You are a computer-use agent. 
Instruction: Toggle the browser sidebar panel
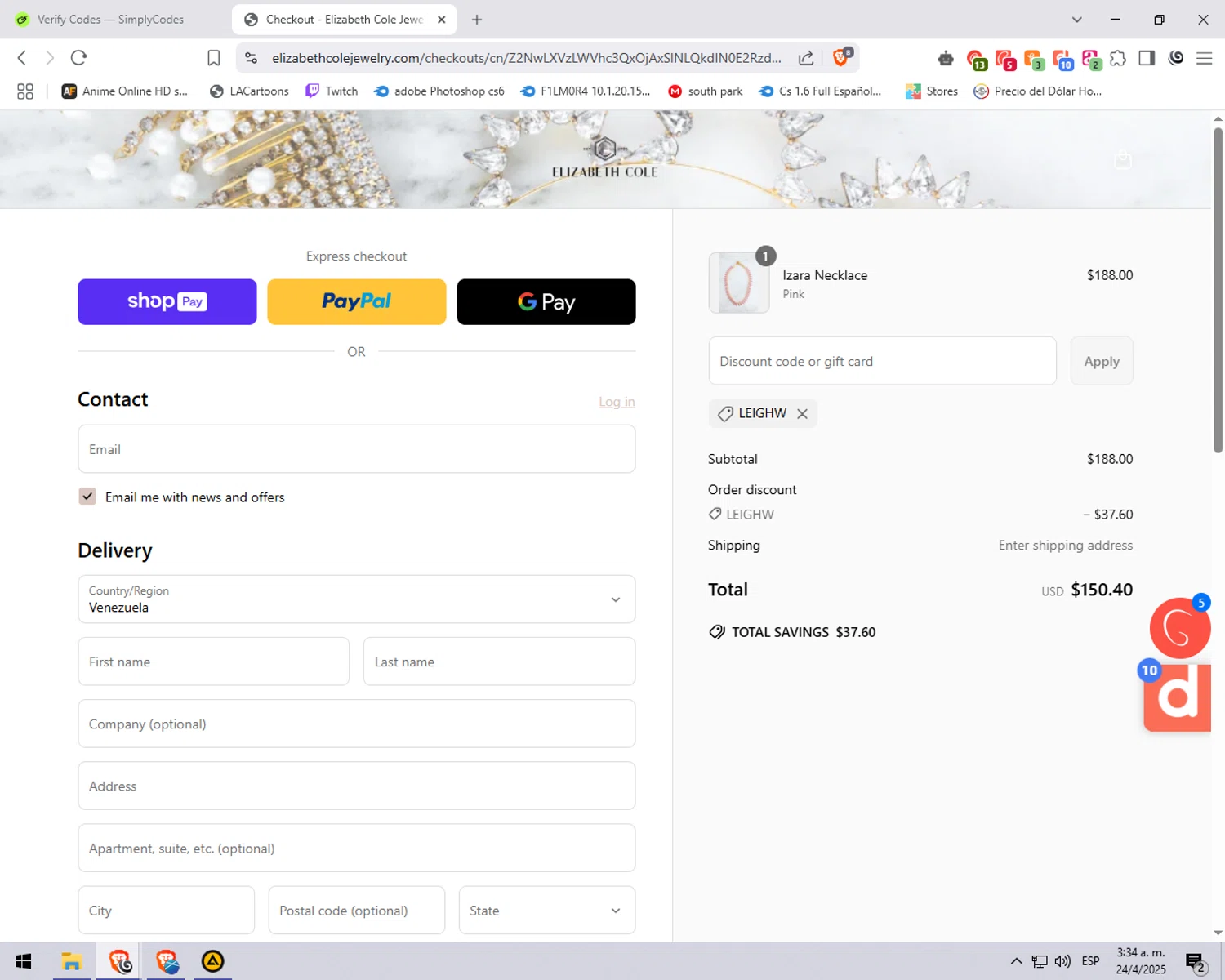[1147, 58]
